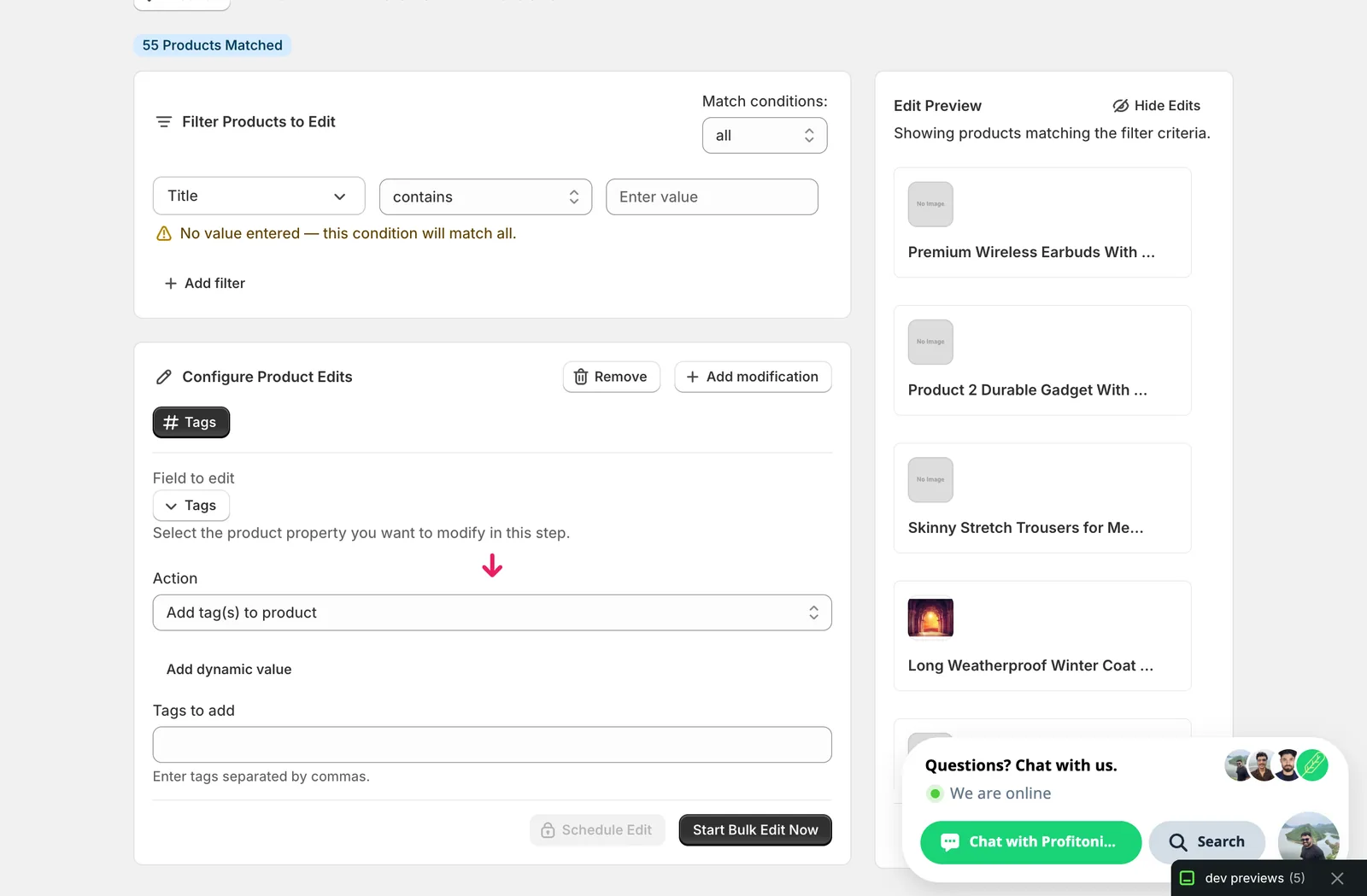Viewport: 1367px width, 896px height.
Task: Click 'We are online' status text
Action: coord(1000,794)
